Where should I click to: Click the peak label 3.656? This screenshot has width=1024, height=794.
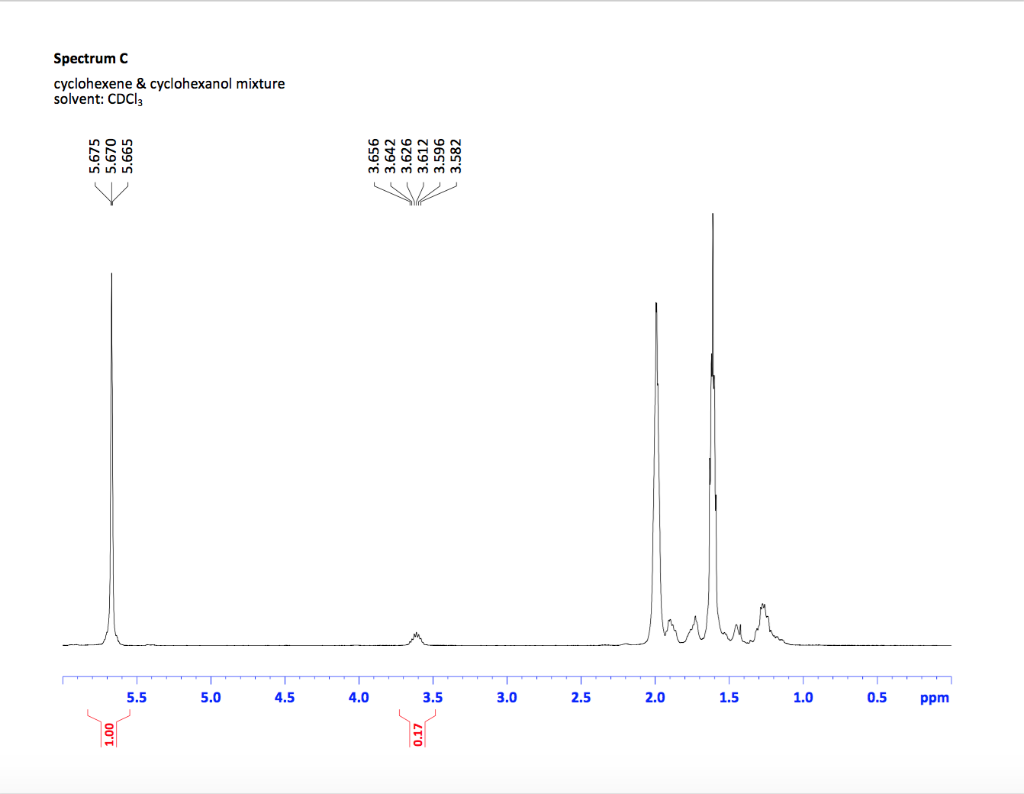click(x=372, y=155)
